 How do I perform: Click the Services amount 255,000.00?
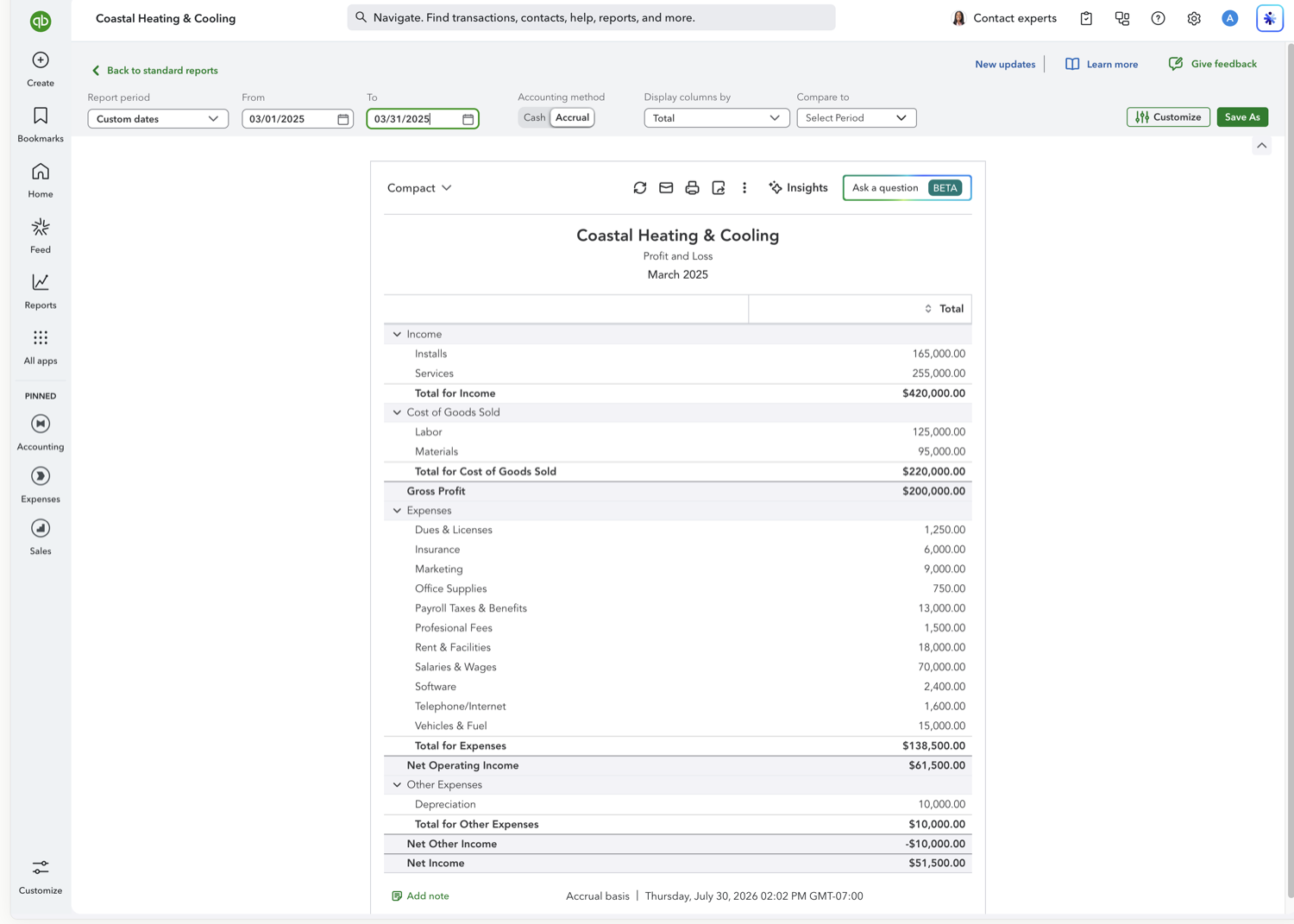pyautogui.click(x=939, y=374)
